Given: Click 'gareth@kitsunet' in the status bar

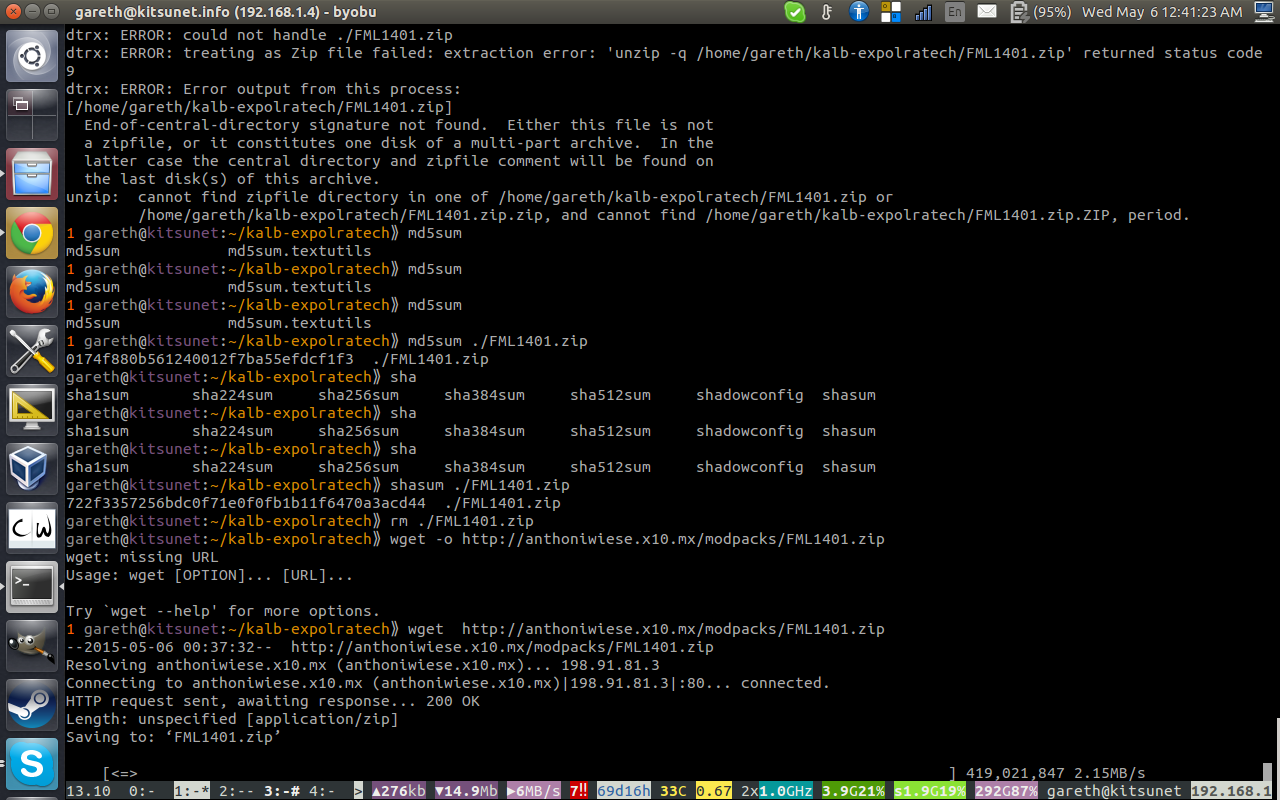Looking at the screenshot, I should click(x=1114, y=791).
